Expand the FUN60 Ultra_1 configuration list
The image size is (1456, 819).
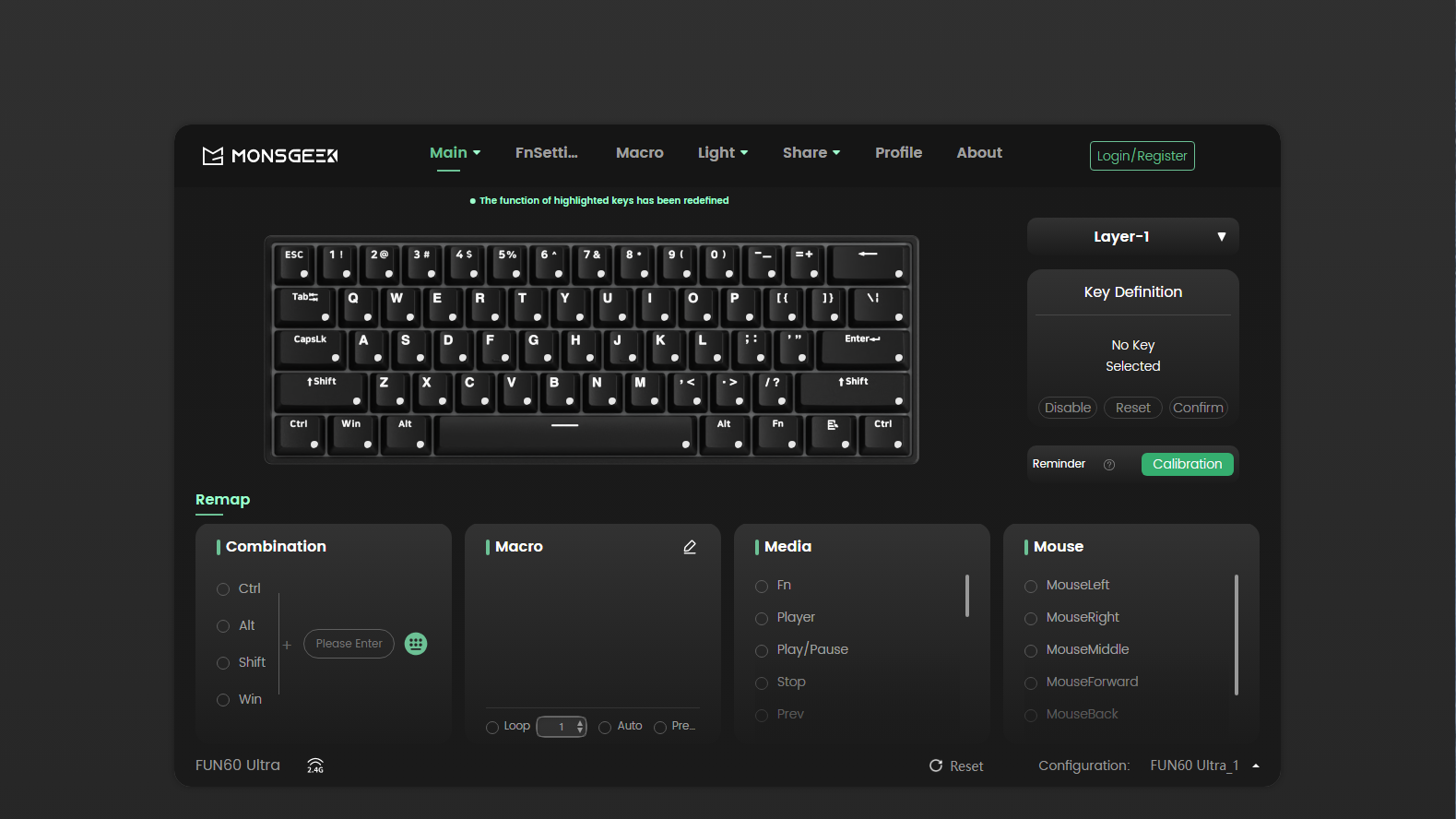click(x=1255, y=766)
